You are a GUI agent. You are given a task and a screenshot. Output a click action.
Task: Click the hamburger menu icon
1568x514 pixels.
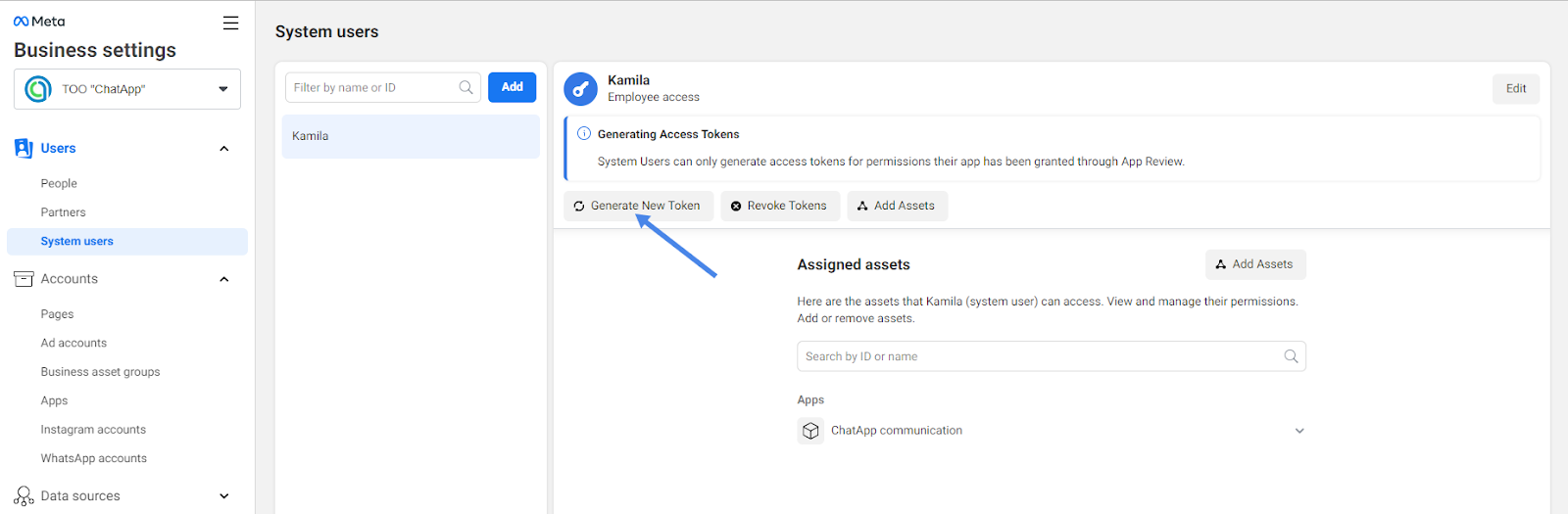(230, 23)
